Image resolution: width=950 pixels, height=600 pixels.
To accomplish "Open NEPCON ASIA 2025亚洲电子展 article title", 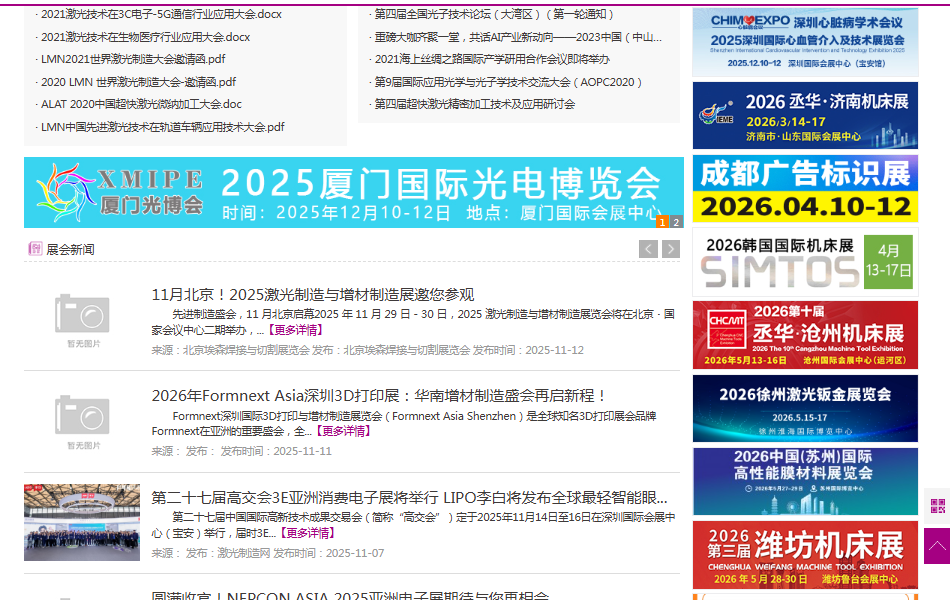I will 350,595.
